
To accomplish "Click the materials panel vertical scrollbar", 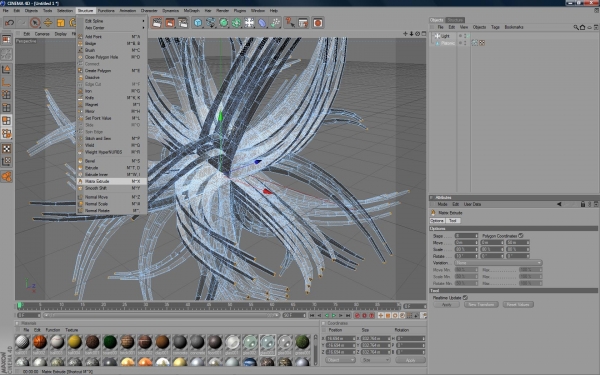I will pos(315,350).
